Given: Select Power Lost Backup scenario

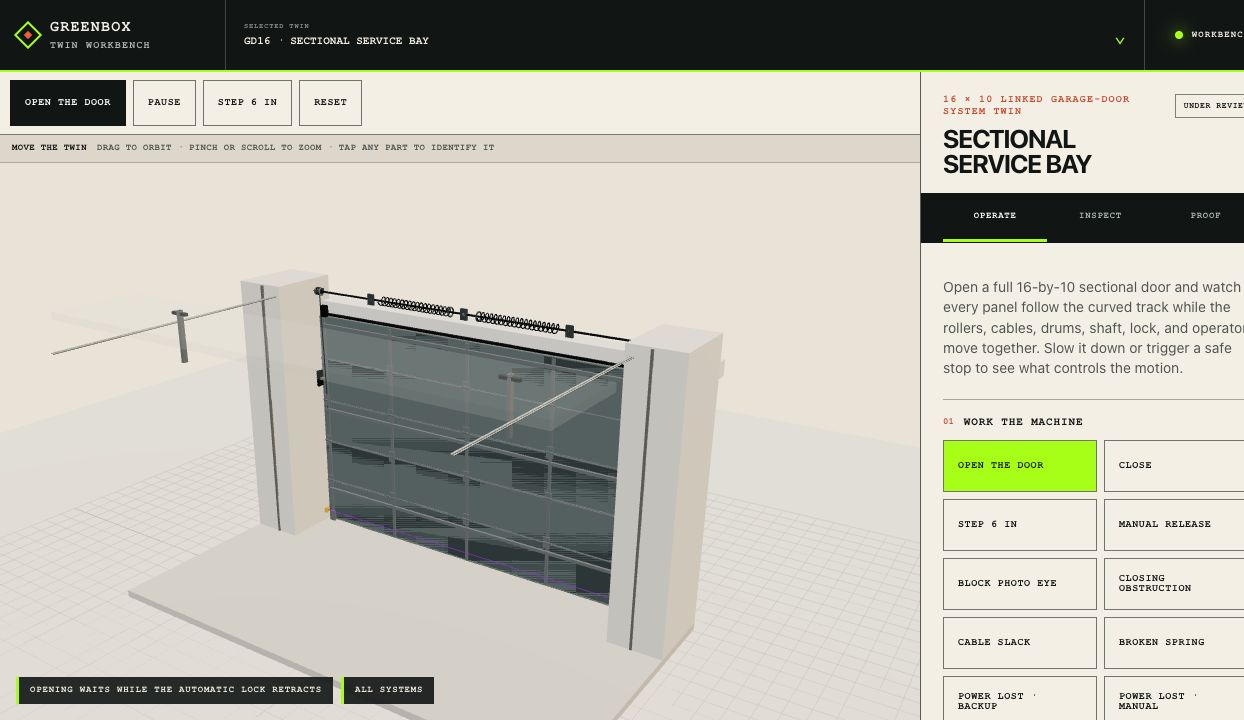Looking at the screenshot, I should (x=1020, y=699).
